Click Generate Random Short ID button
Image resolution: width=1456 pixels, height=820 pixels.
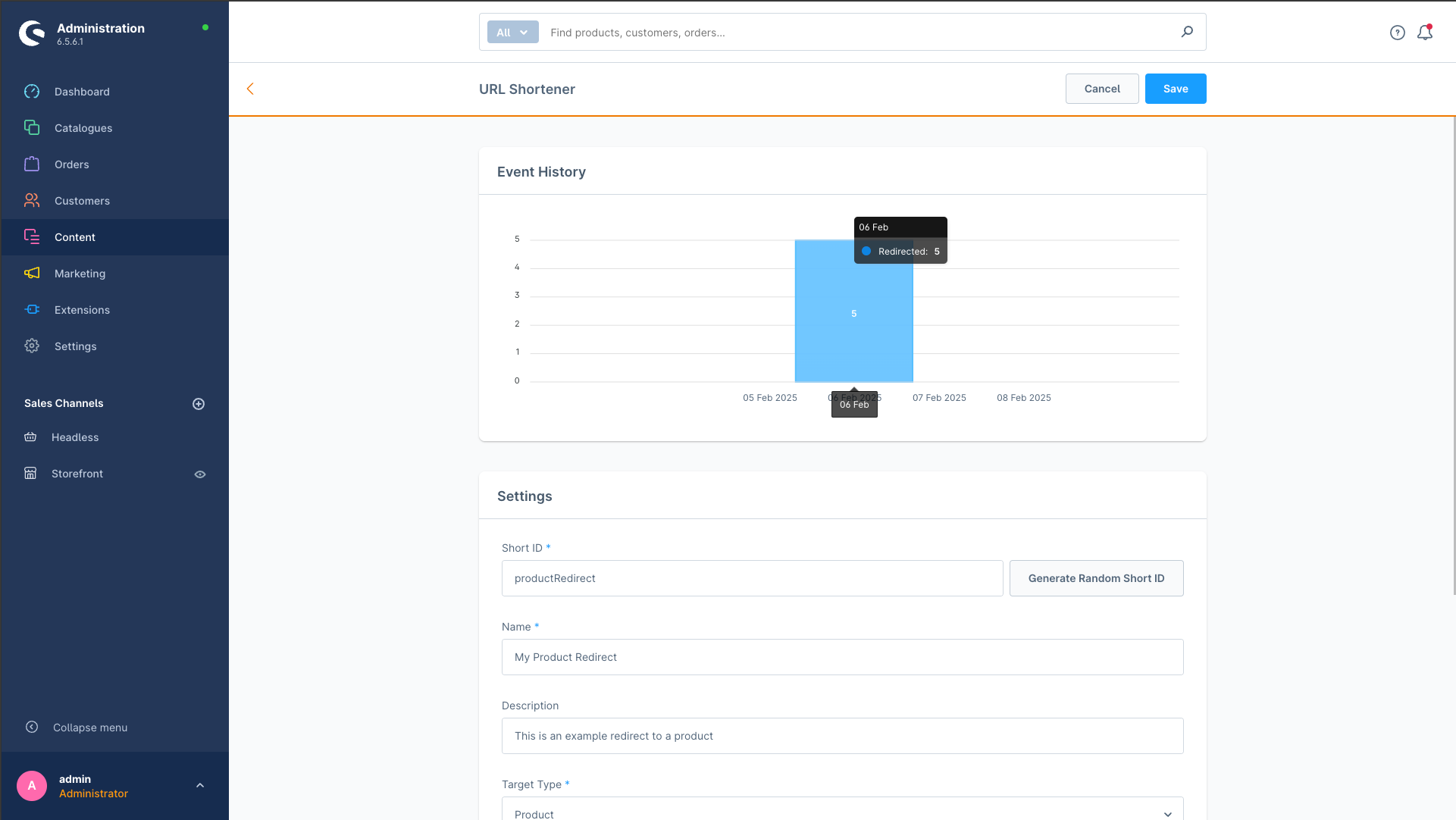coord(1097,578)
